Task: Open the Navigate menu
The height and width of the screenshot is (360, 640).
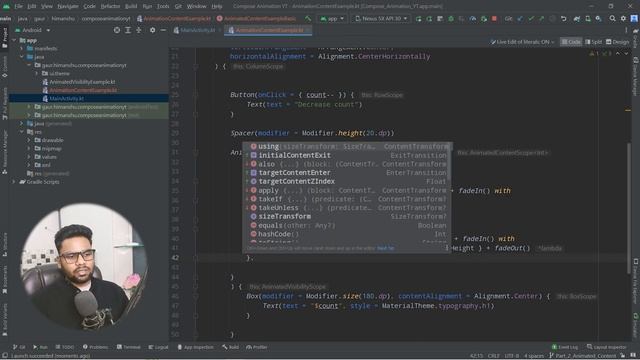Action: point(68,6)
